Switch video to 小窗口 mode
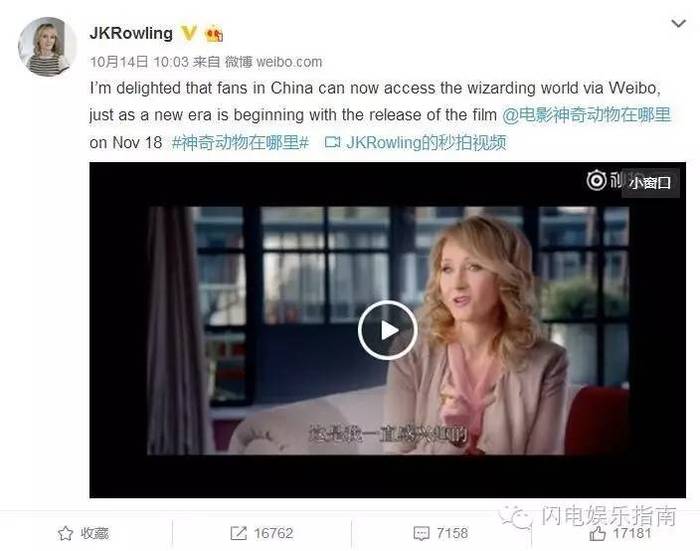 650,183
